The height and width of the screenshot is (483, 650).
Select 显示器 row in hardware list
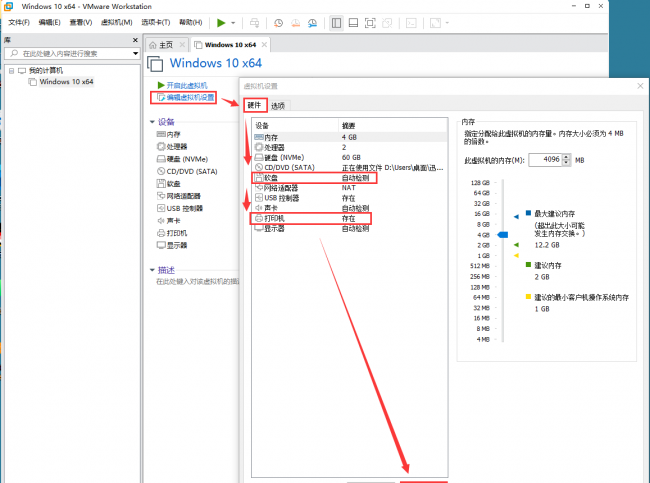click(350, 228)
